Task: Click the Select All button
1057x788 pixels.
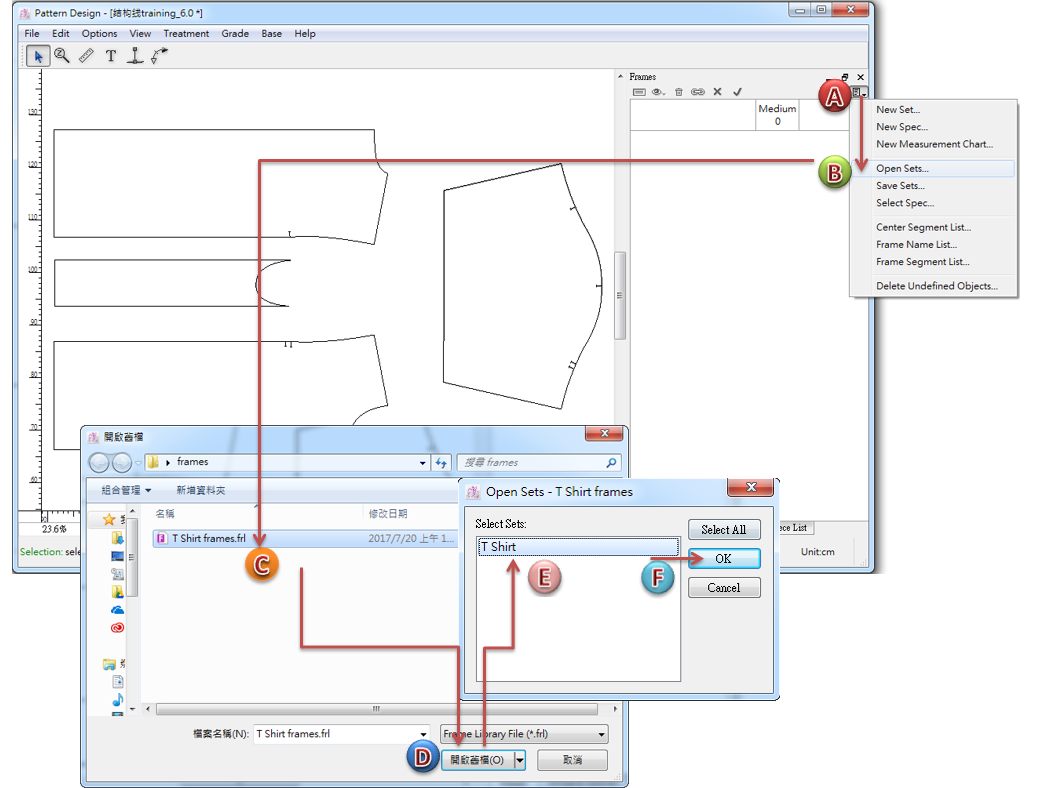Action: coord(723,530)
